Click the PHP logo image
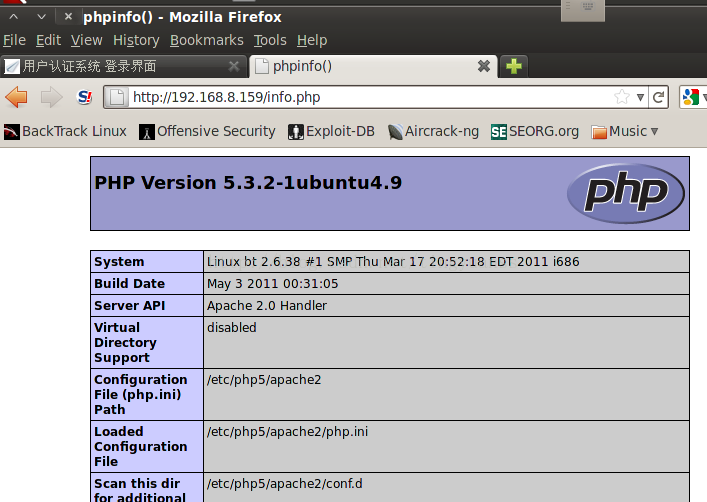Viewport: 707px width, 502px height. [x=626, y=193]
